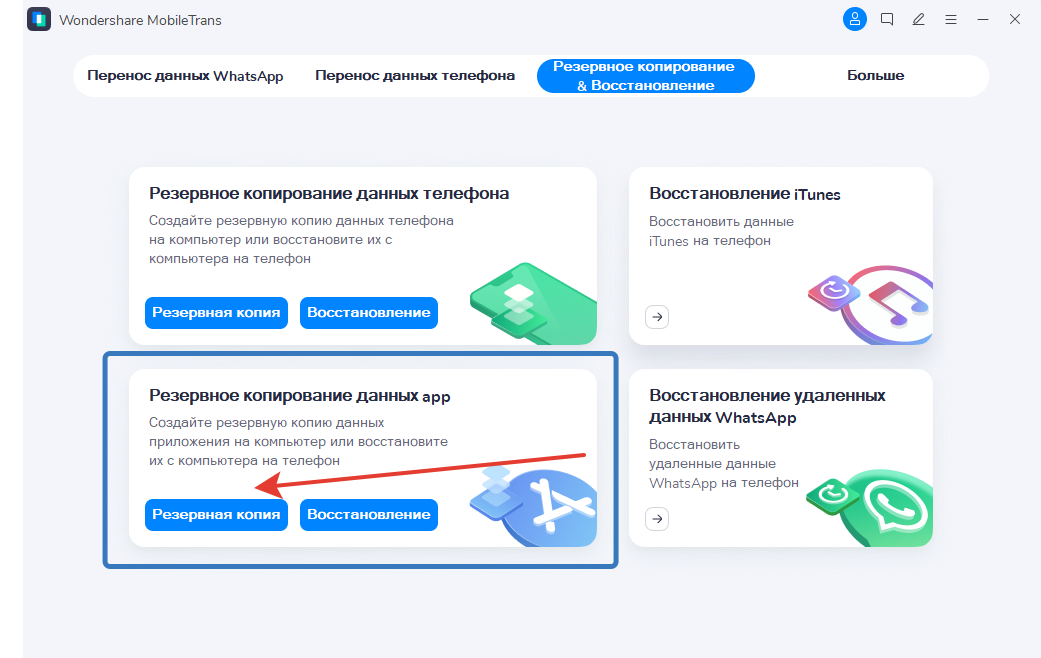Click the iTunes music note illustration
The height and width of the screenshot is (658, 1041).
pos(870,305)
